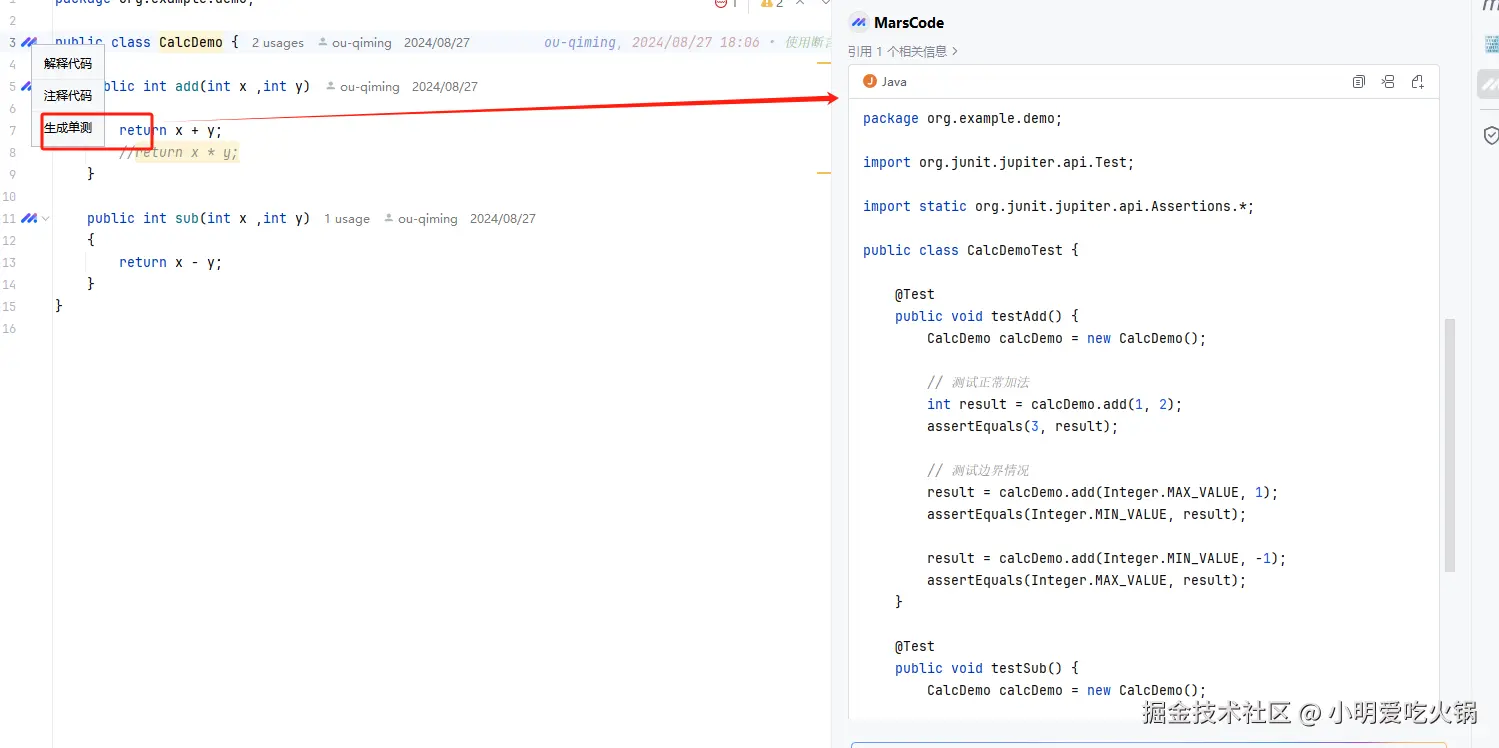Open the shield check tool in right sidebar
This screenshot has height=748, width=1499.
pyautogui.click(x=1490, y=135)
